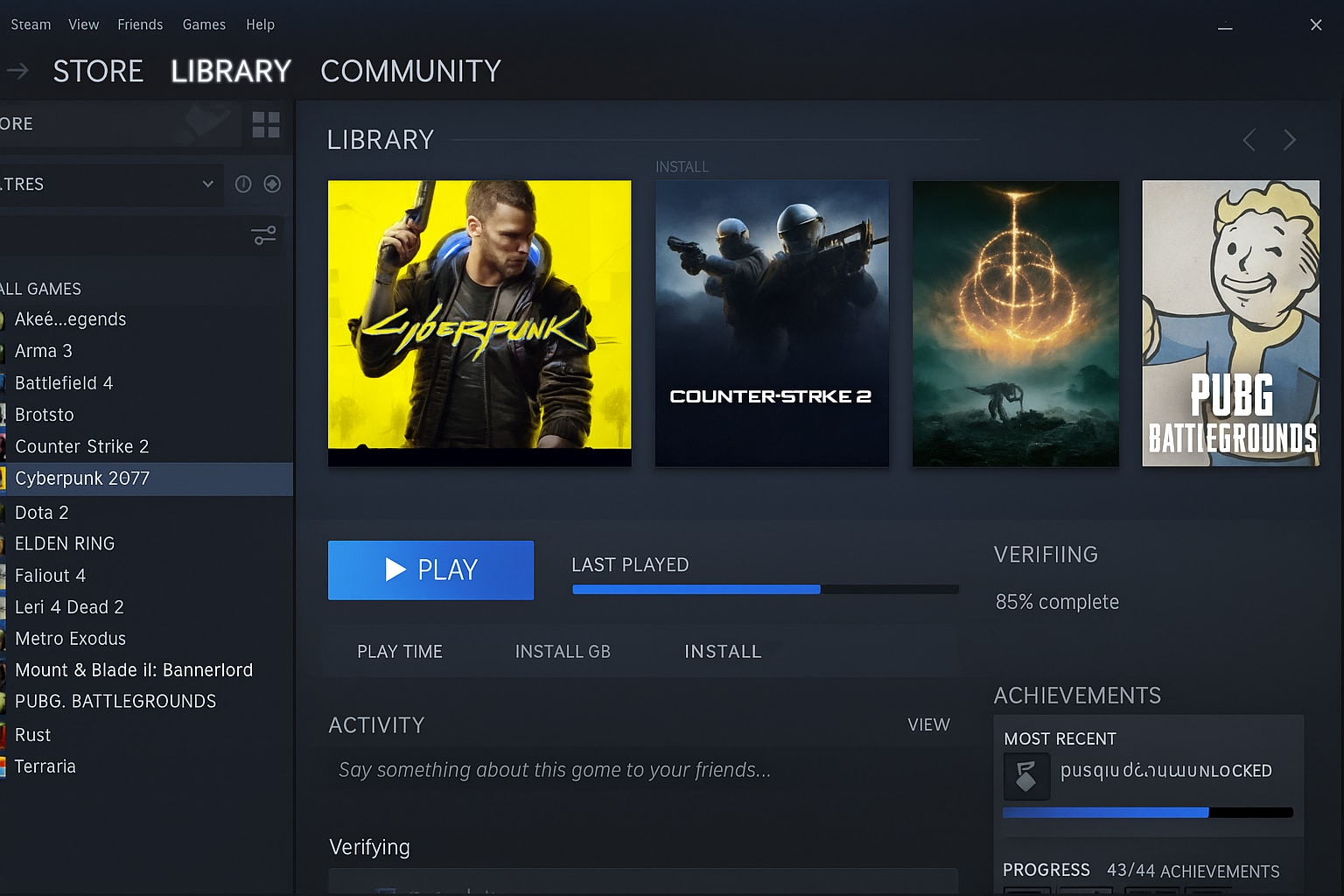Go to the LIBRARY tab

[231, 71]
